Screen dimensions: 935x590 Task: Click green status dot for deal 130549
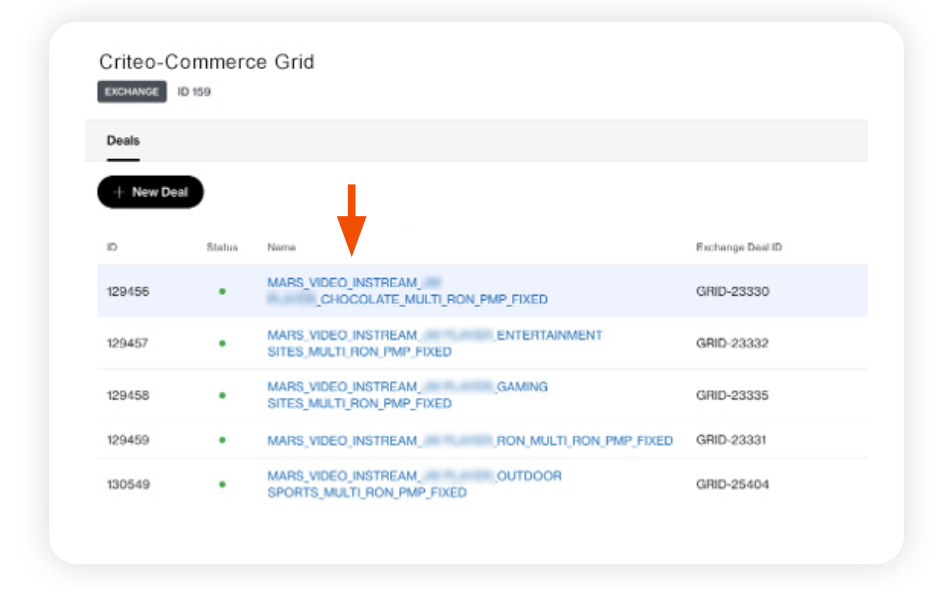tap(222, 484)
